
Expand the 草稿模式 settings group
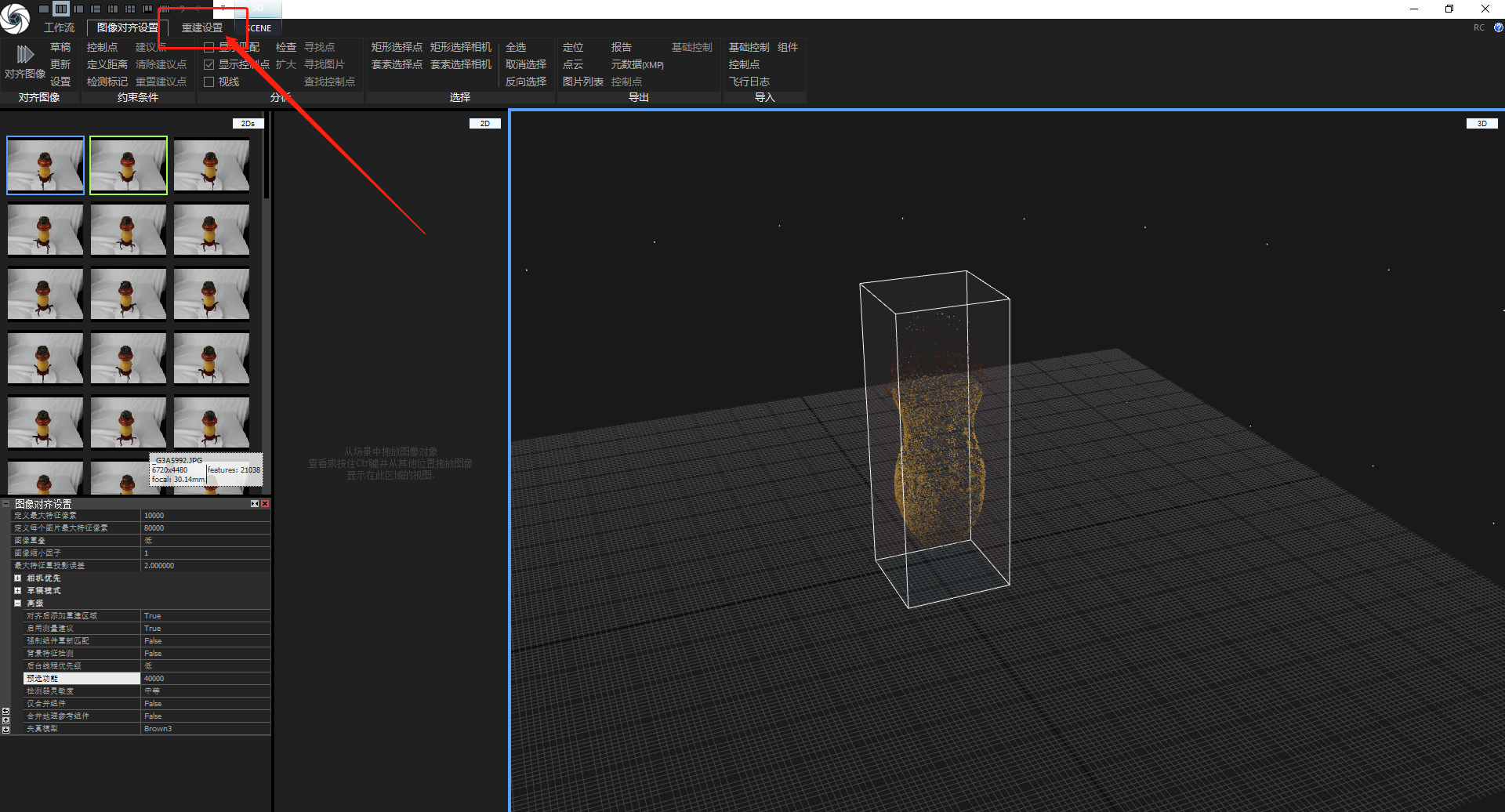17,591
